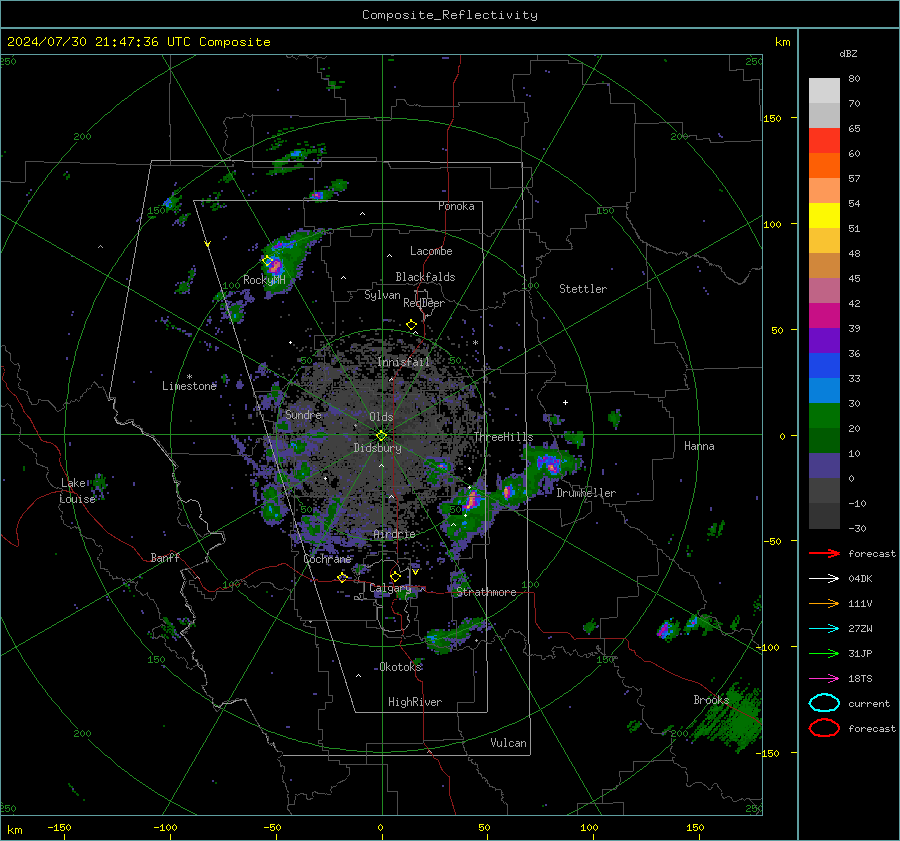The image size is (900, 841).
Task: Click the Limestone label
Action: click(189, 386)
